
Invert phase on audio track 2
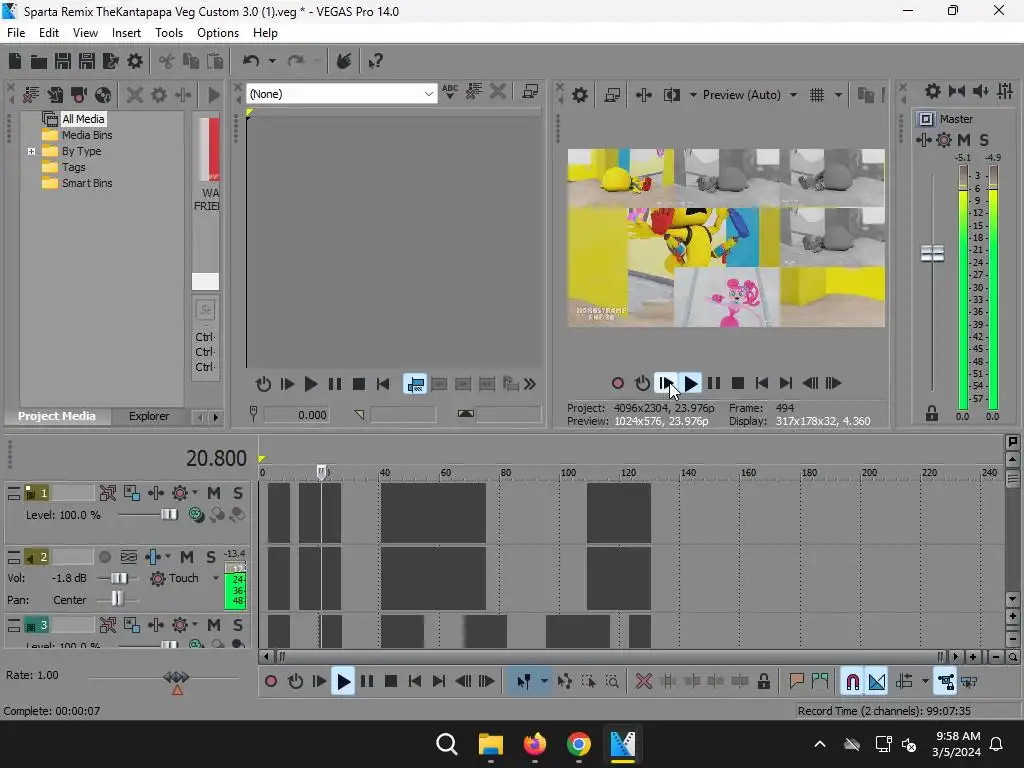point(129,557)
